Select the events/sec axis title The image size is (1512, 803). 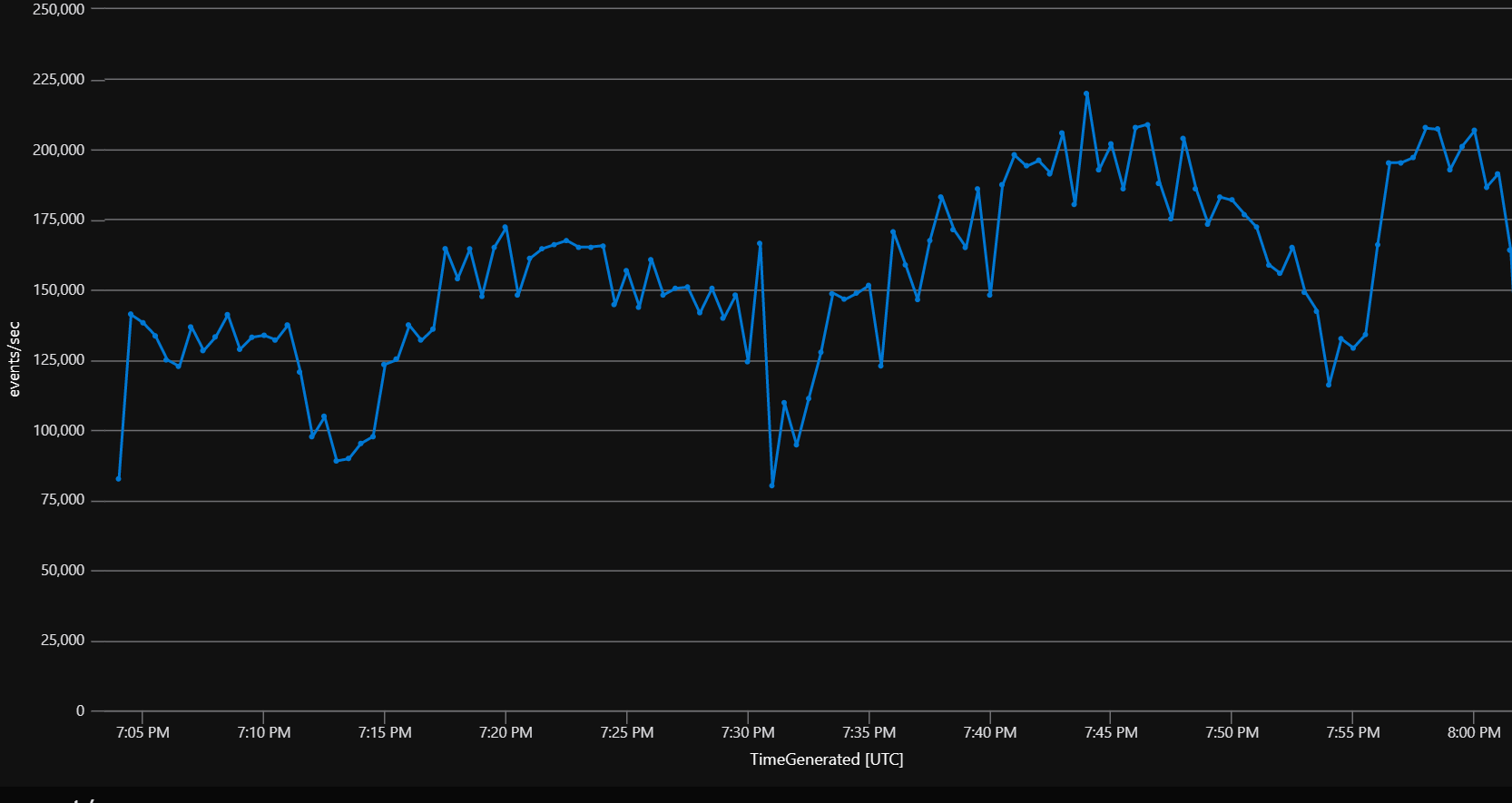(x=14, y=359)
